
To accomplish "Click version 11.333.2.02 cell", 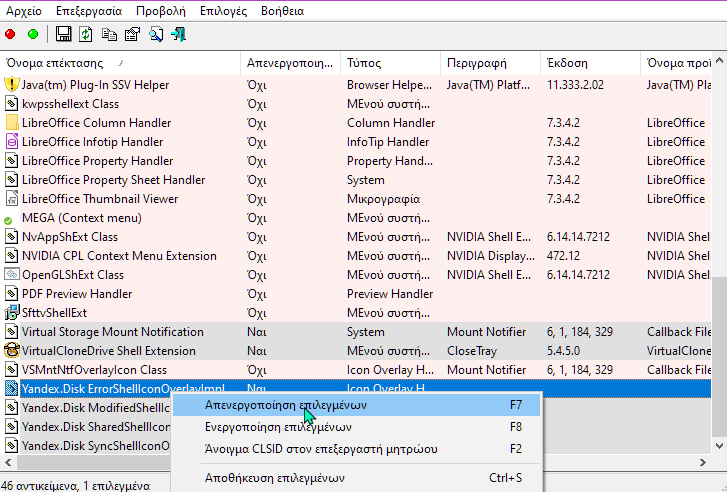I will point(575,85).
